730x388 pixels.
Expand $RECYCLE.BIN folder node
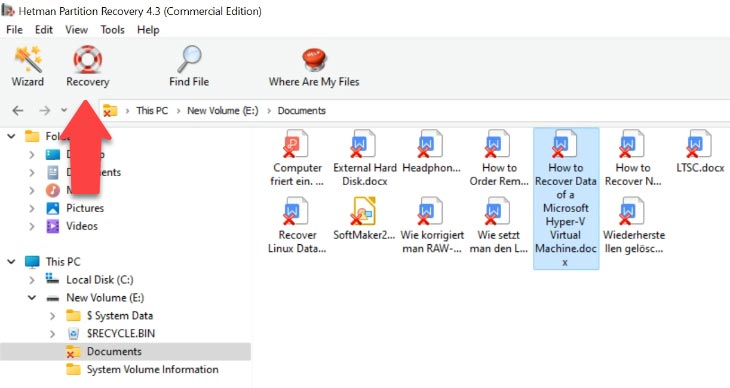click(x=52, y=334)
